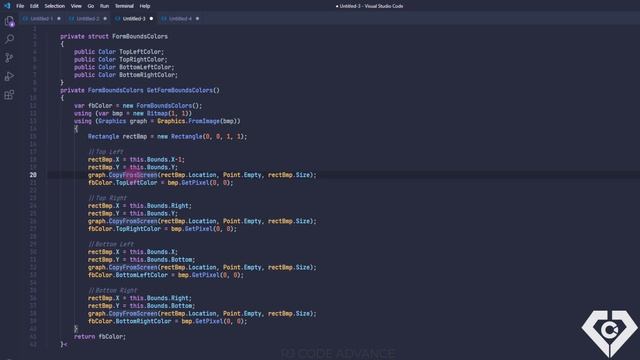This screenshot has width=640, height=360.
Task: Click the '// Top Right' comment
Action: tap(107, 198)
